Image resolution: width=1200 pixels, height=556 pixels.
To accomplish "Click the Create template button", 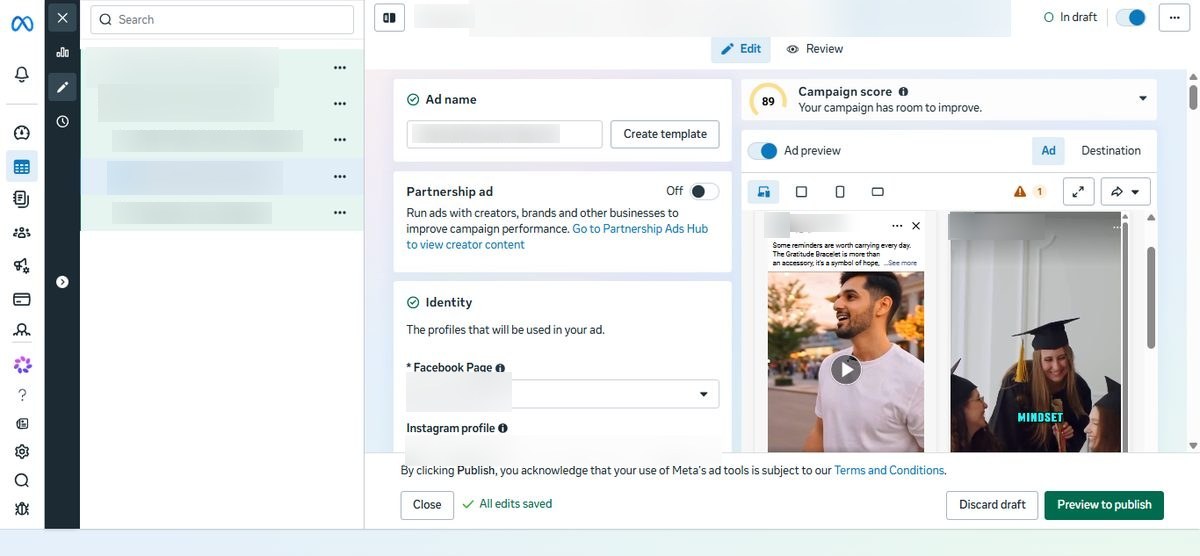I will (665, 134).
